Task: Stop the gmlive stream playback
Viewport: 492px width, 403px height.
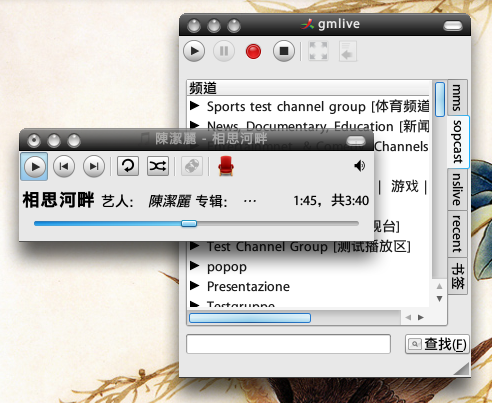Action: [284, 51]
